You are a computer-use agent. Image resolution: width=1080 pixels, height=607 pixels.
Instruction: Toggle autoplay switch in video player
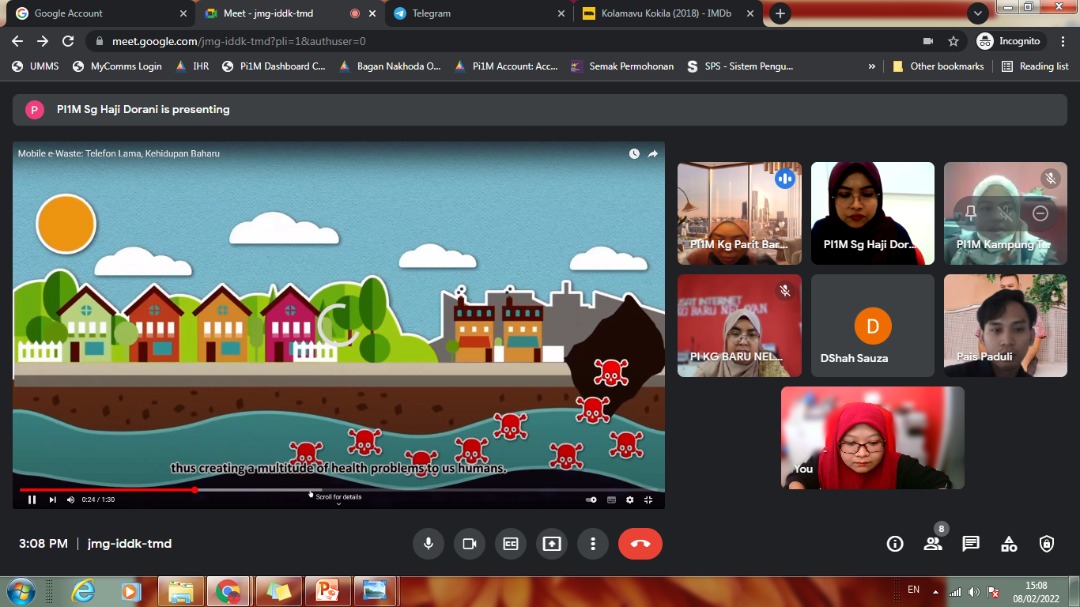point(591,500)
